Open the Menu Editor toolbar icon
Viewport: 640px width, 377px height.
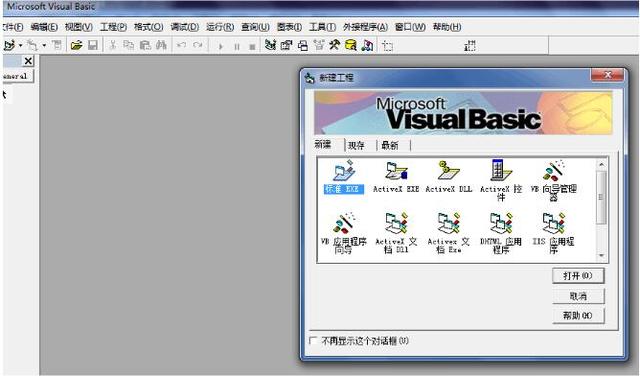pos(56,45)
